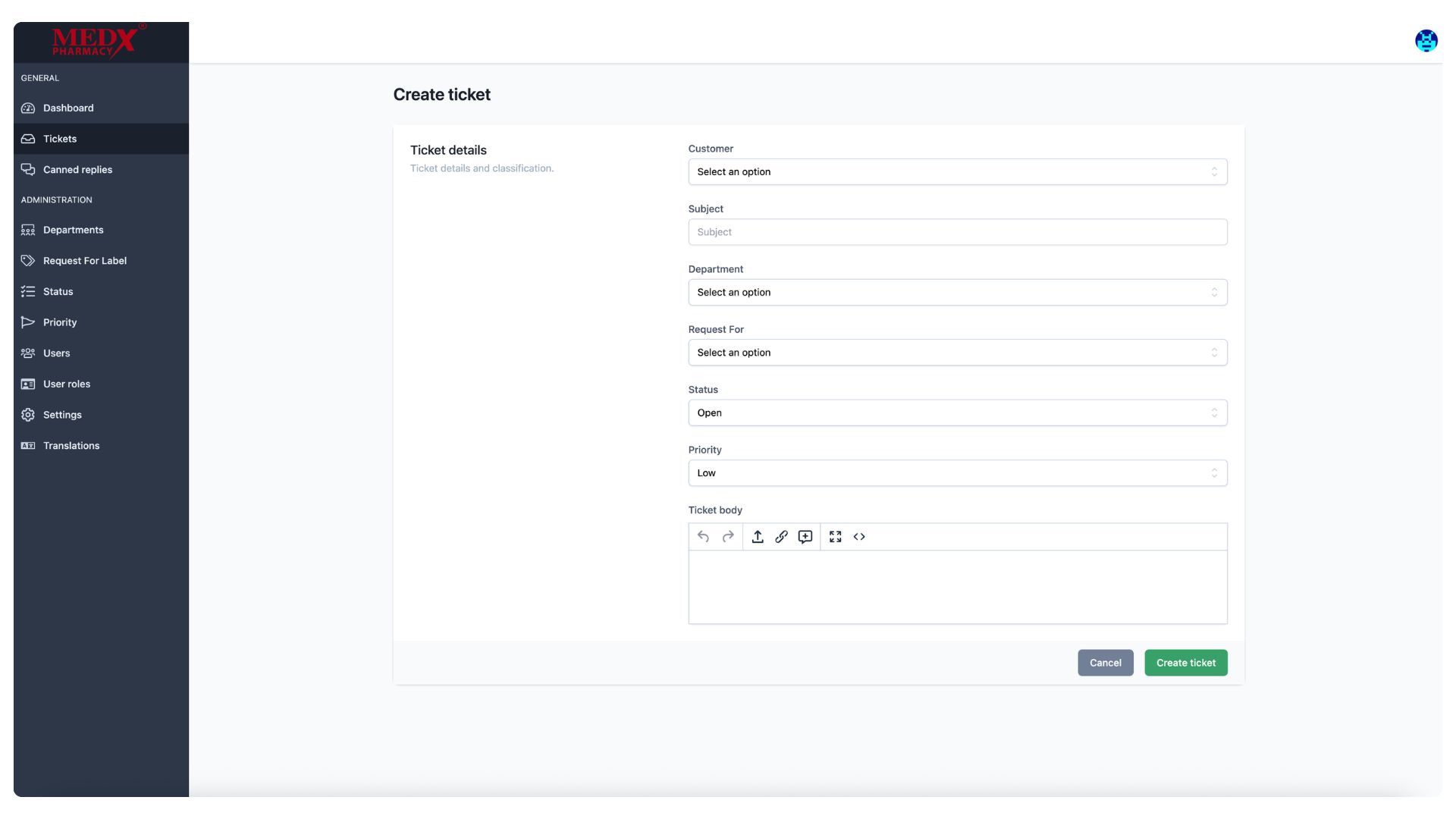Screen dimensions: 1456x819
Task: Click the Ticket body label
Action: 715,510
